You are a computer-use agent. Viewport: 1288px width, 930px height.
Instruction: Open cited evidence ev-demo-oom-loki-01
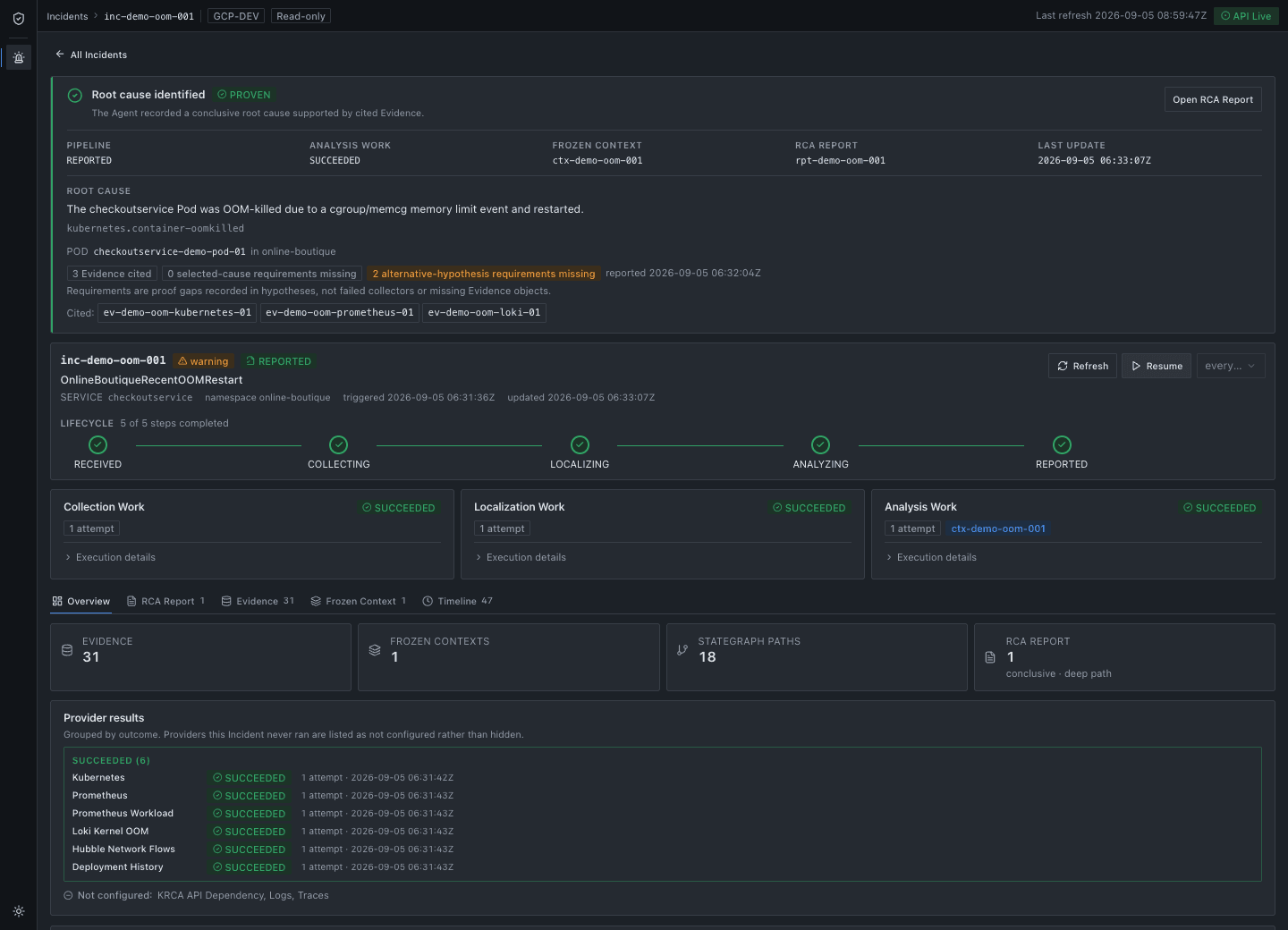(x=484, y=312)
